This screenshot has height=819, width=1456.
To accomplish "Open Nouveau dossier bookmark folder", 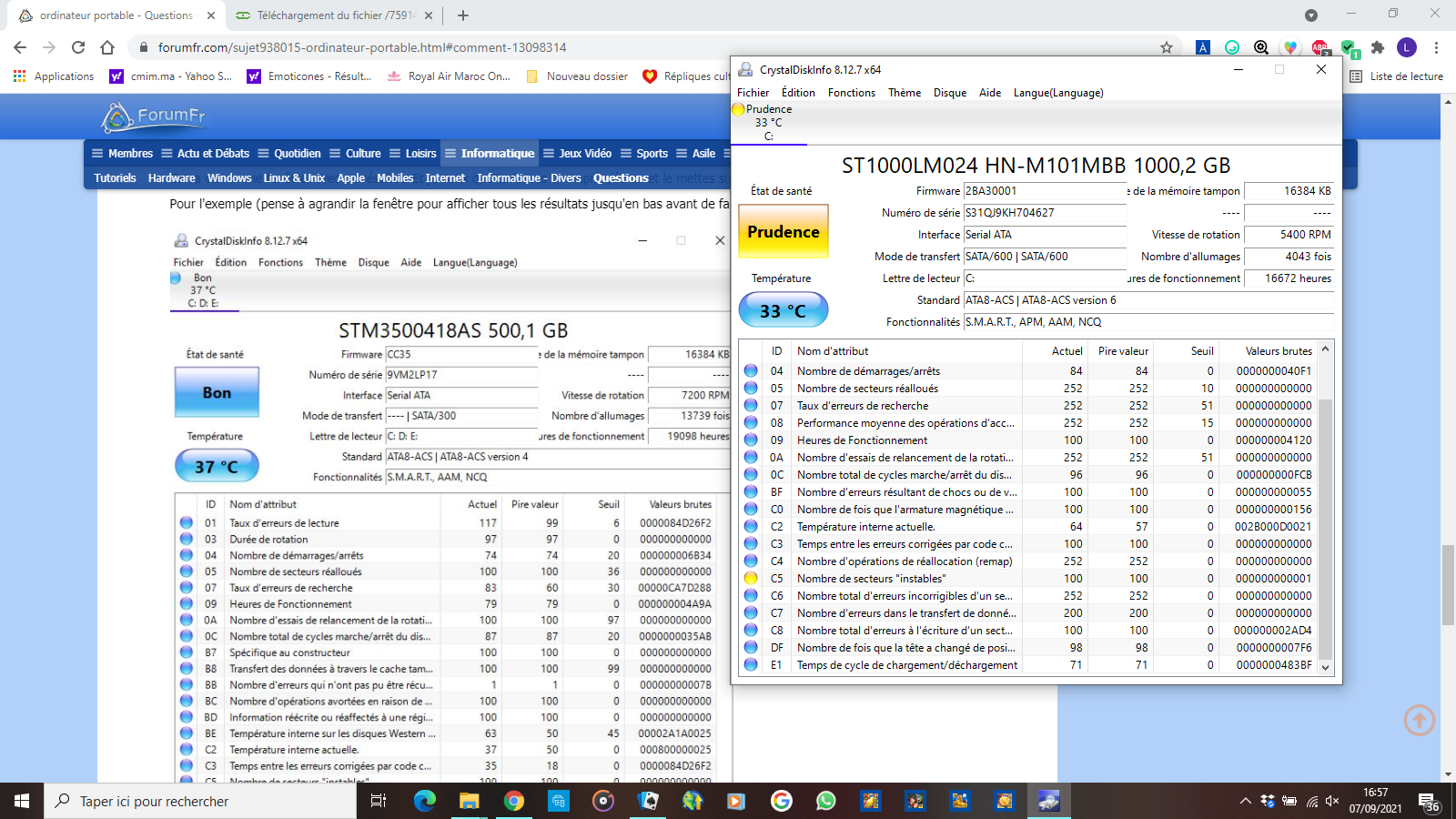I will click(577, 76).
